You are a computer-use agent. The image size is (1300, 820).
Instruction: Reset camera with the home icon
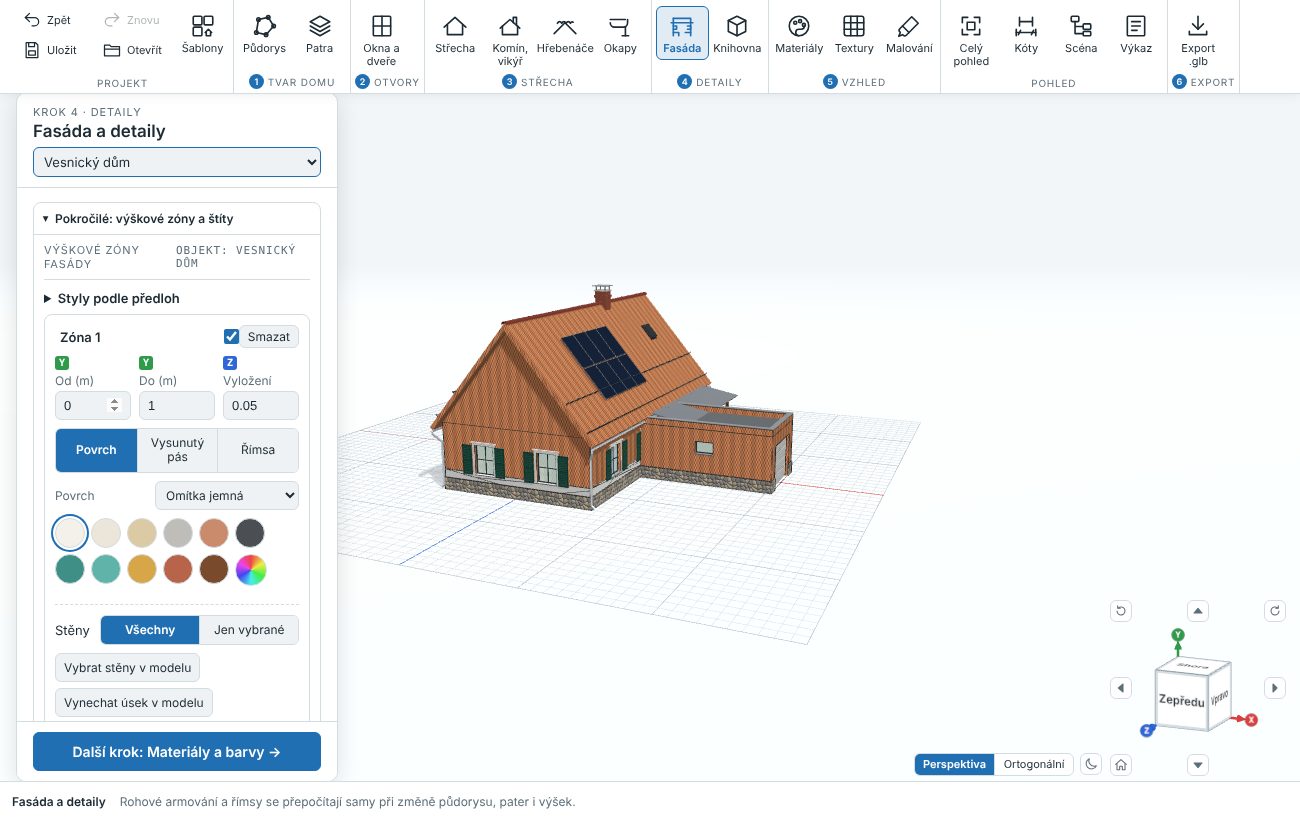[x=1122, y=765]
